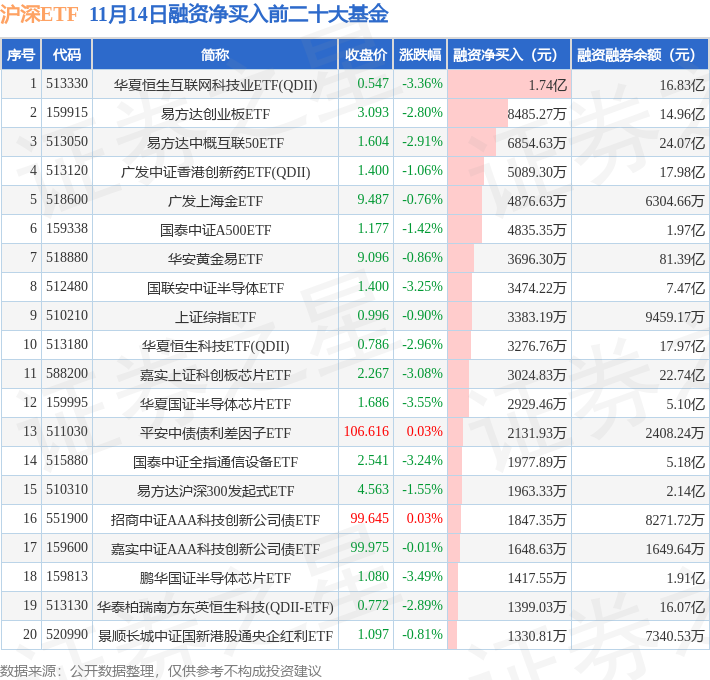Select the 106.616 closing price cell
Image resolution: width=710 pixels, height=680 pixels.
pos(366,431)
